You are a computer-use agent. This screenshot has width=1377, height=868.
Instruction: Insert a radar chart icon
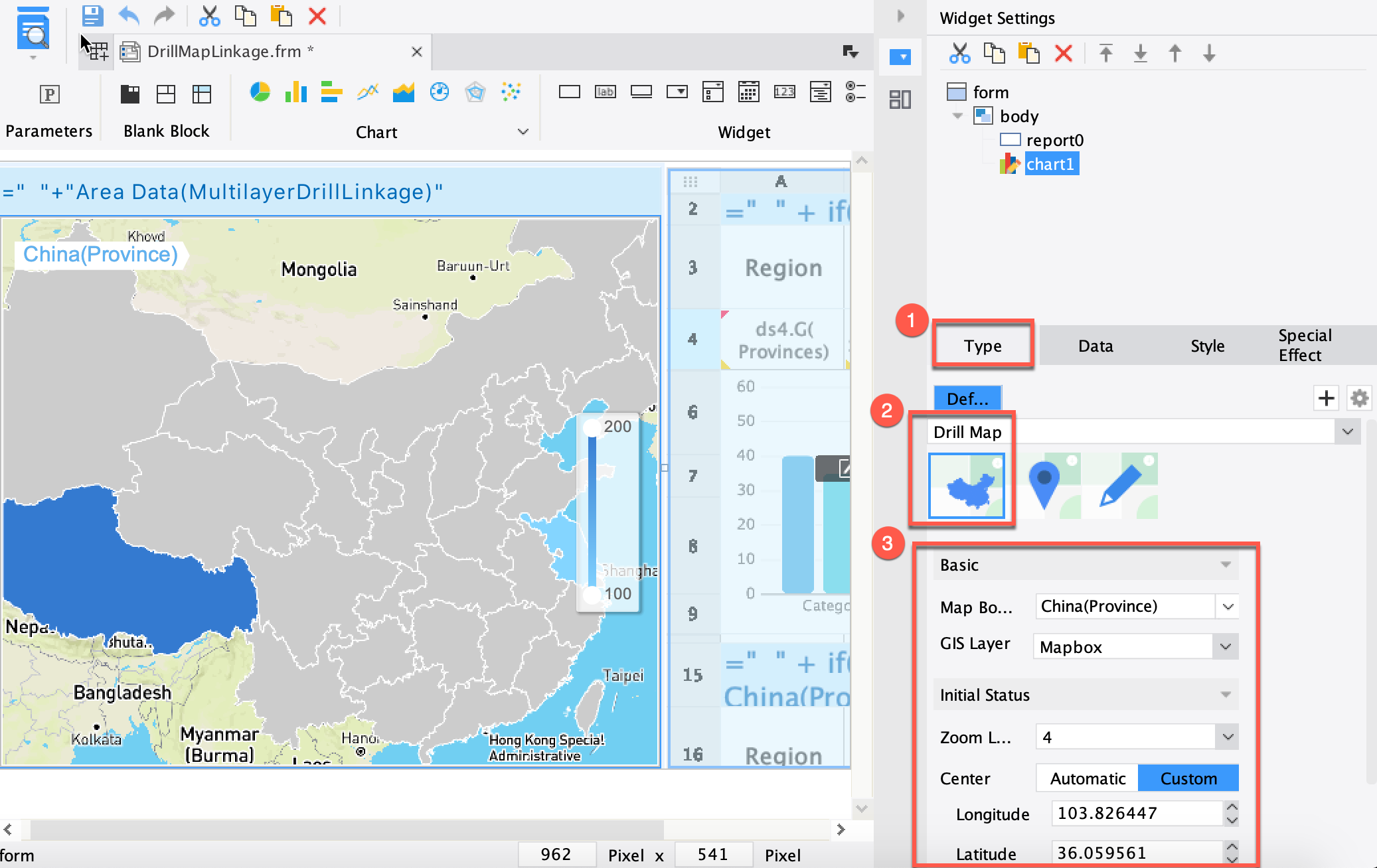pyautogui.click(x=475, y=92)
